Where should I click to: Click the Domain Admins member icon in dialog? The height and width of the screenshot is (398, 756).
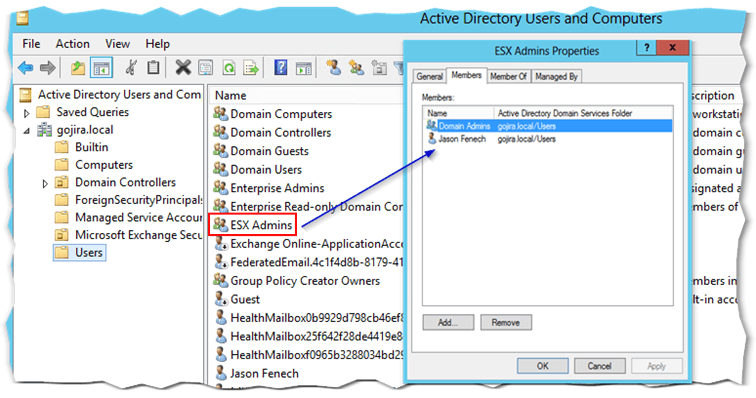click(432, 125)
